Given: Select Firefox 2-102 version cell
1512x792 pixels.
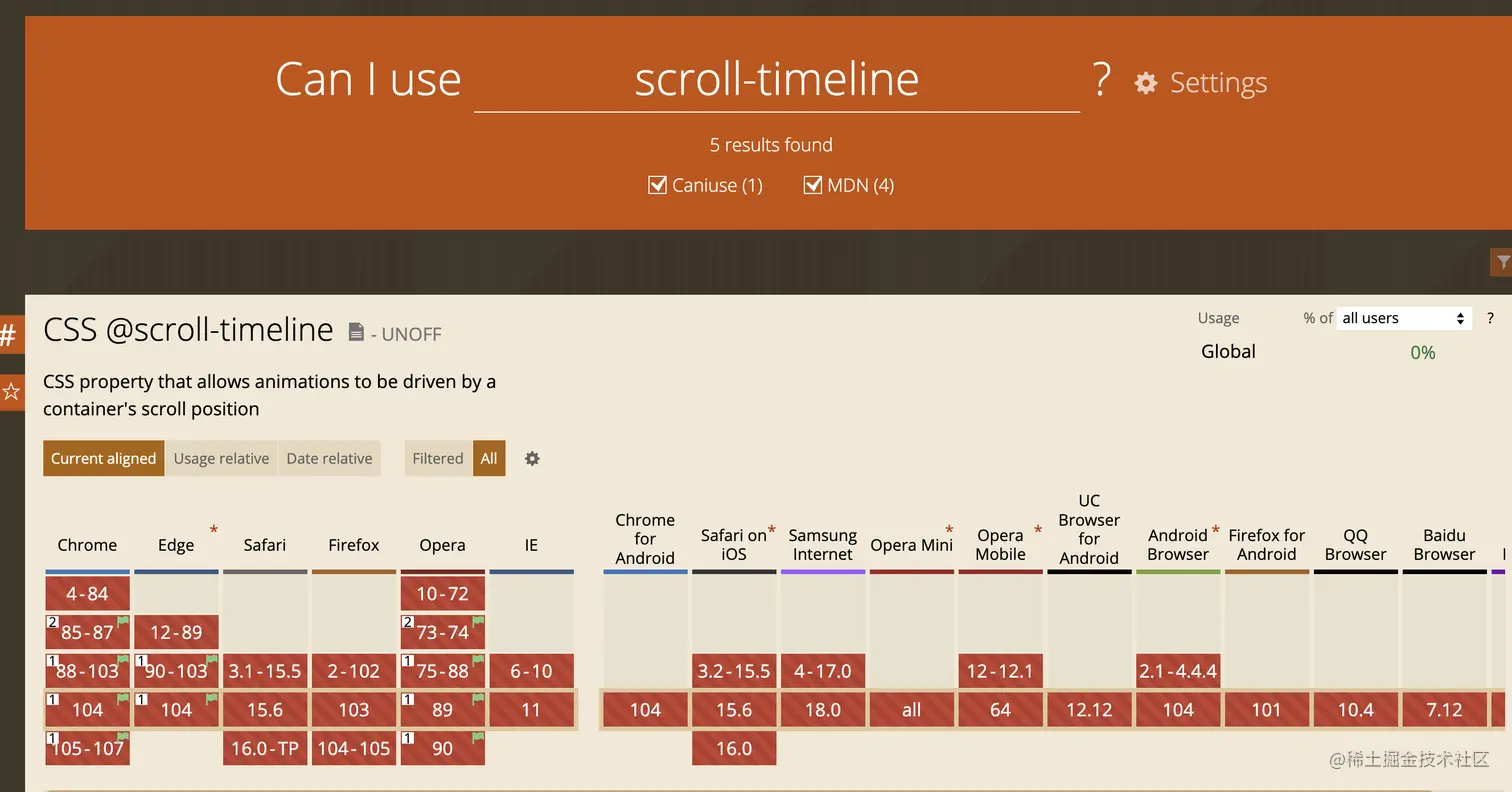Looking at the screenshot, I should point(354,671).
